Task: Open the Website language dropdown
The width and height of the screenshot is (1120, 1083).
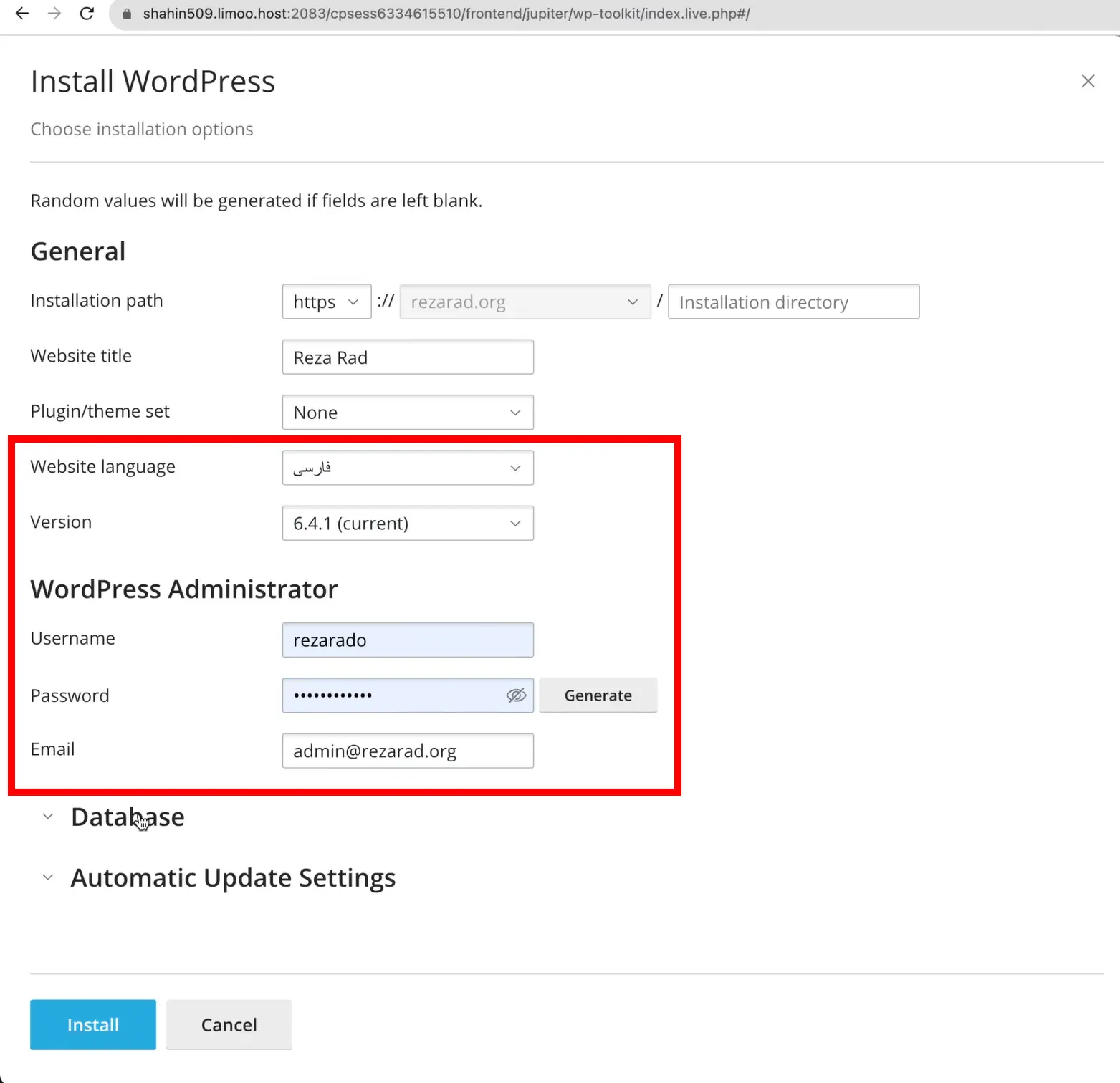Action: pyautogui.click(x=408, y=468)
